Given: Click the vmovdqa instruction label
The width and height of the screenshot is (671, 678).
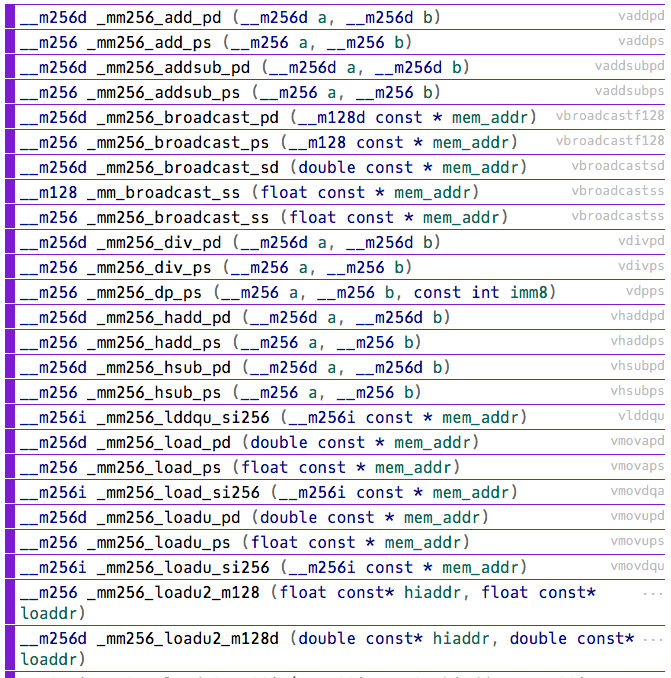Looking at the screenshot, I should tap(637, 491).
